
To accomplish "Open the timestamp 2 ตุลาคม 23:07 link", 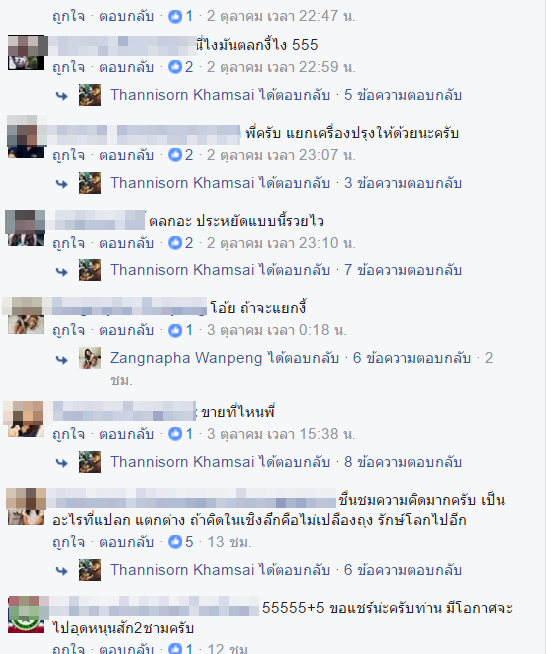I will 281,155.
